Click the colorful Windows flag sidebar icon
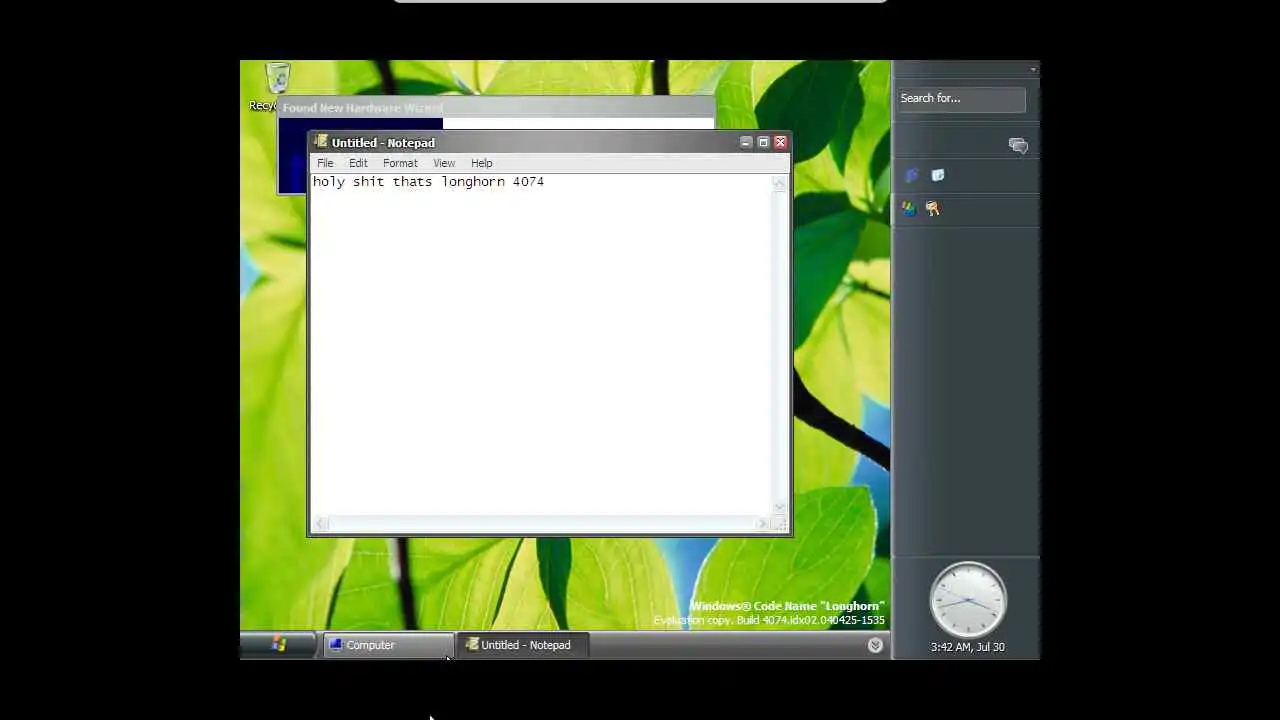1280x720 pixels. pyautogui.click(x=908, y=209)
